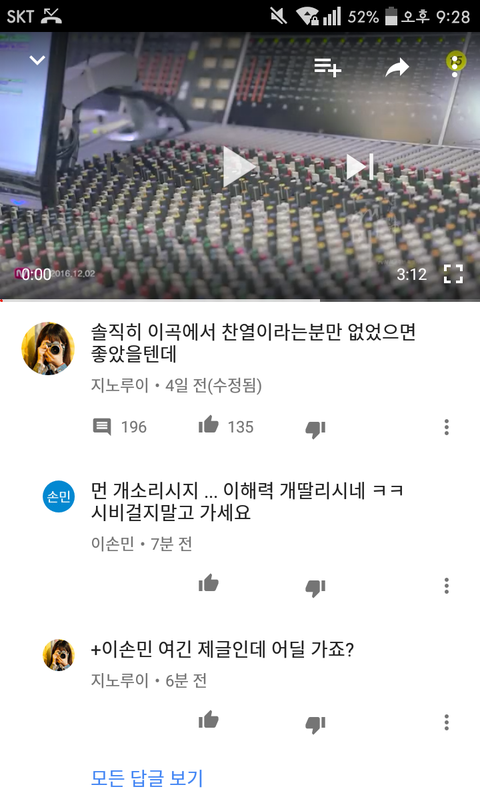Enter fullscreen mode
480x799 pixels.
453,274
